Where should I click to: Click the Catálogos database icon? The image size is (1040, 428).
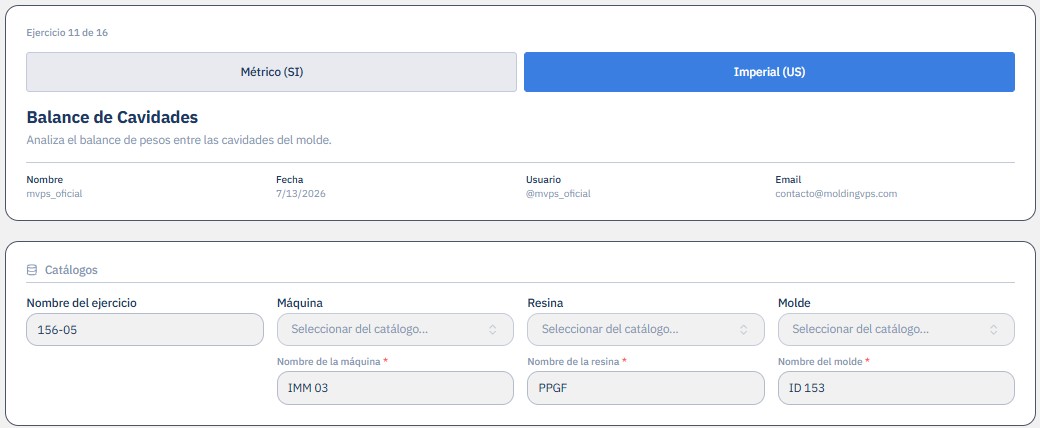32,270
